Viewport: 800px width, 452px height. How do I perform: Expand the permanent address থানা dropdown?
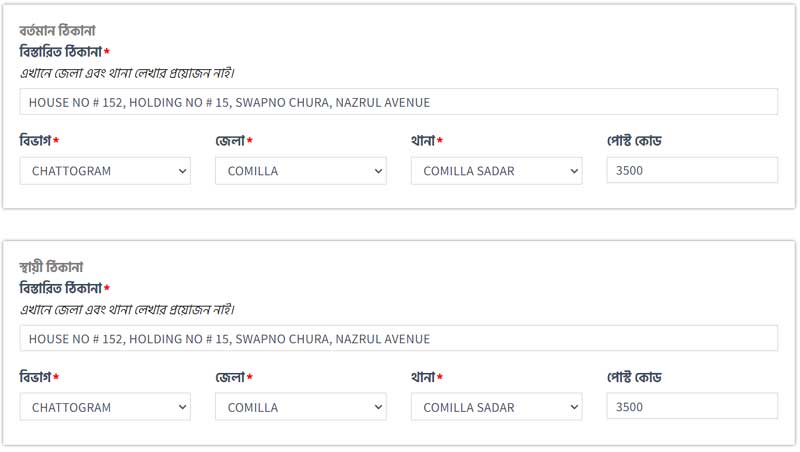(x=496, y=407)
